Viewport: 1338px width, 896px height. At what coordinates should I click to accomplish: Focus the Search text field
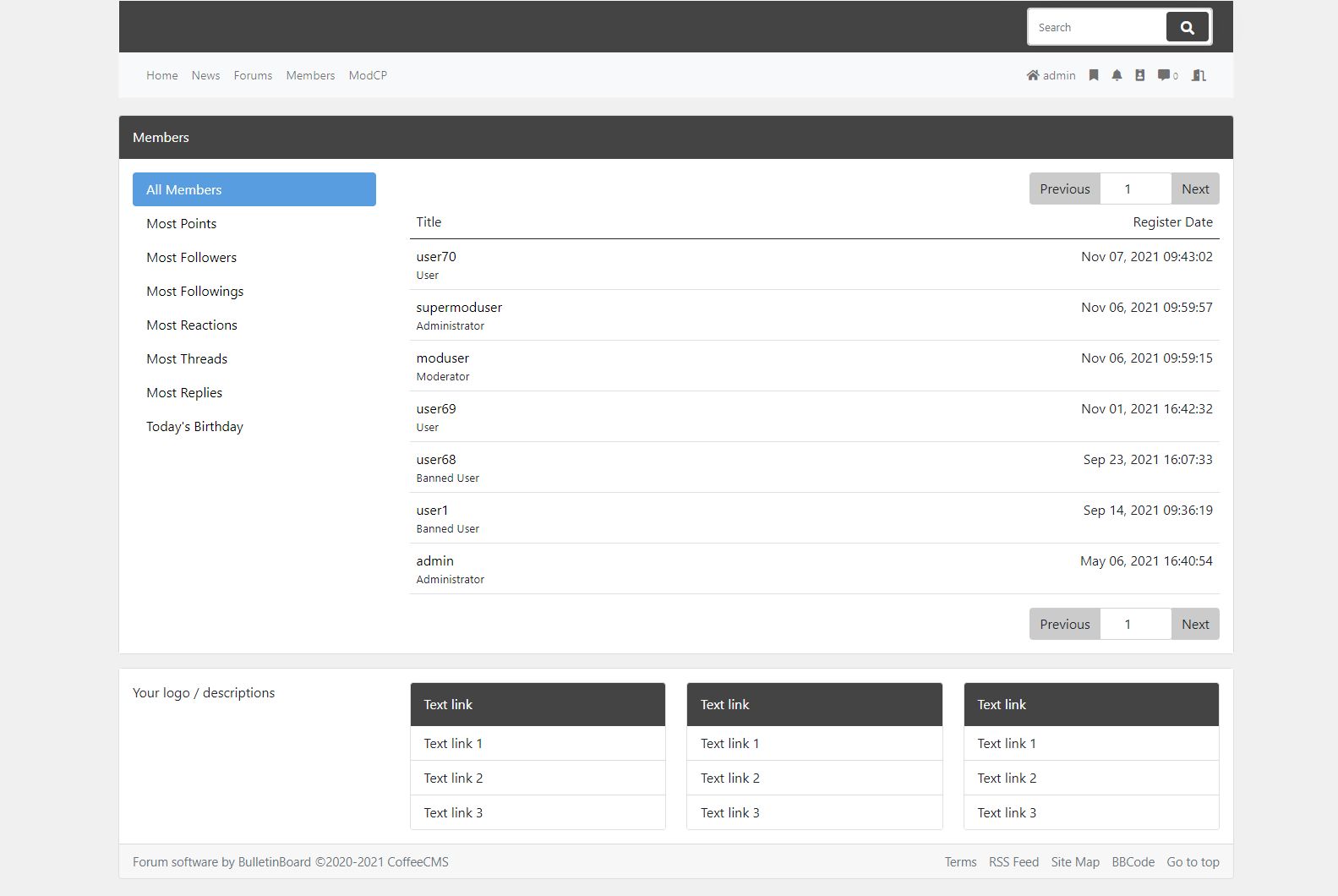[x=1096, y=27]
